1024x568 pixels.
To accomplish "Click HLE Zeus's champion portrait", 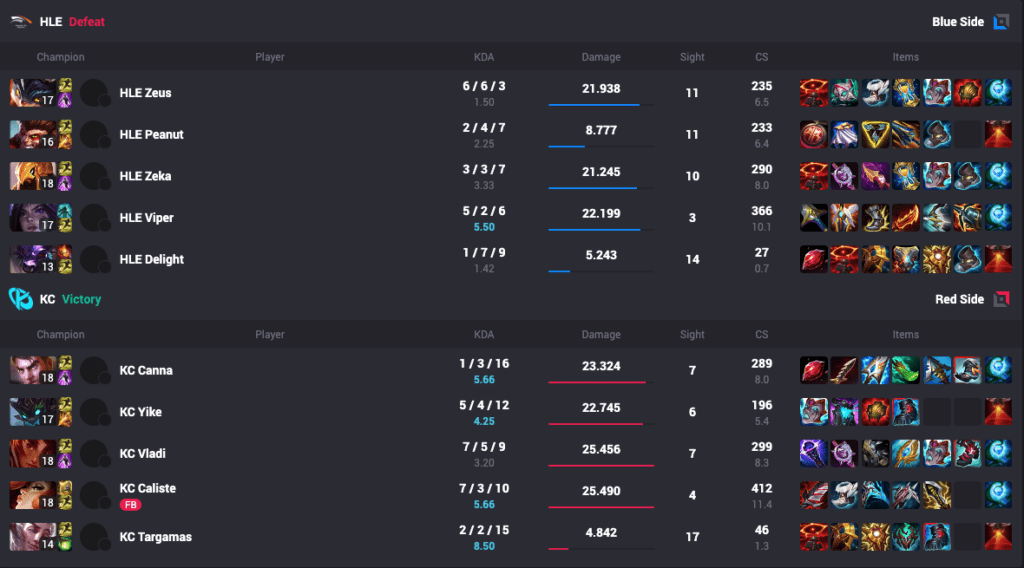I will 33,93.
